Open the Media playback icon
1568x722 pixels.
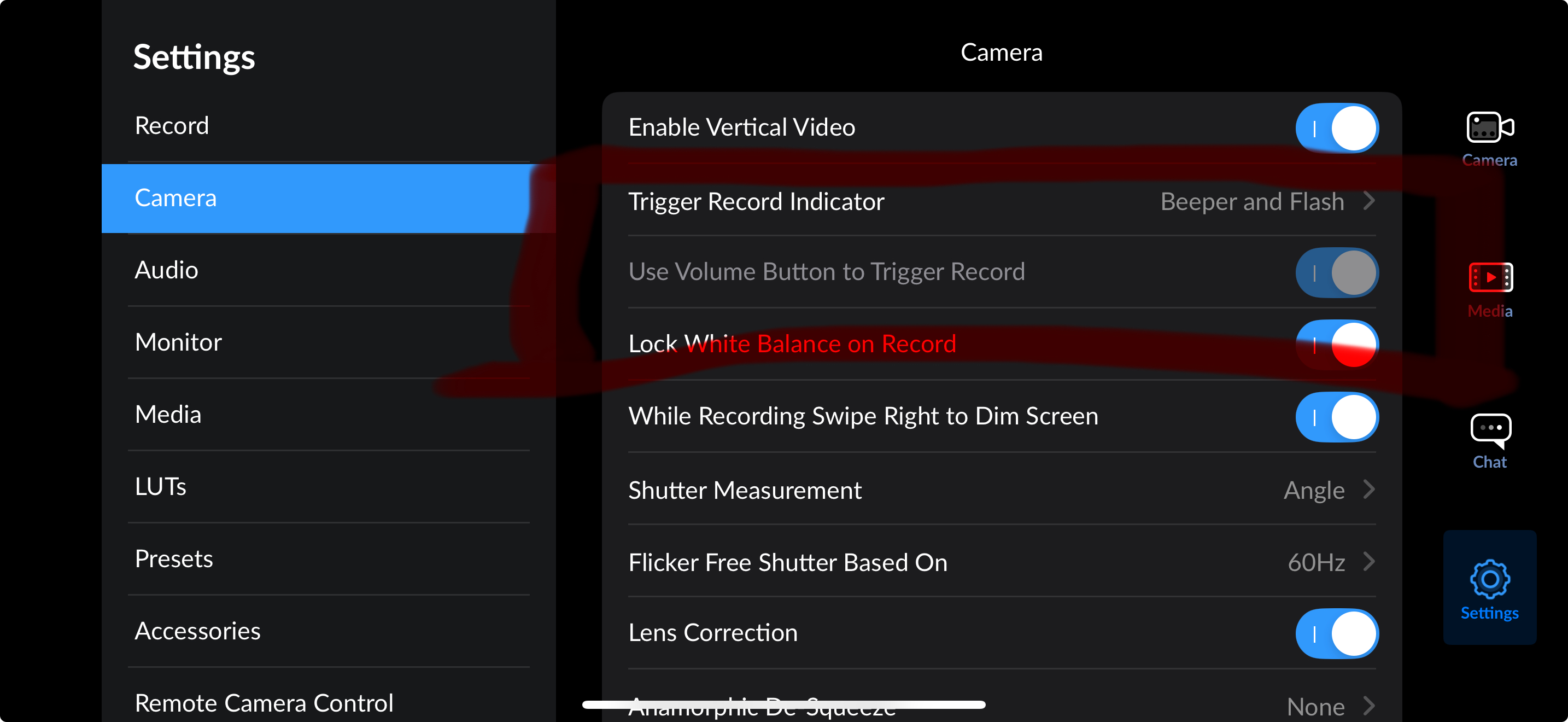click(x=1490, y=278)
